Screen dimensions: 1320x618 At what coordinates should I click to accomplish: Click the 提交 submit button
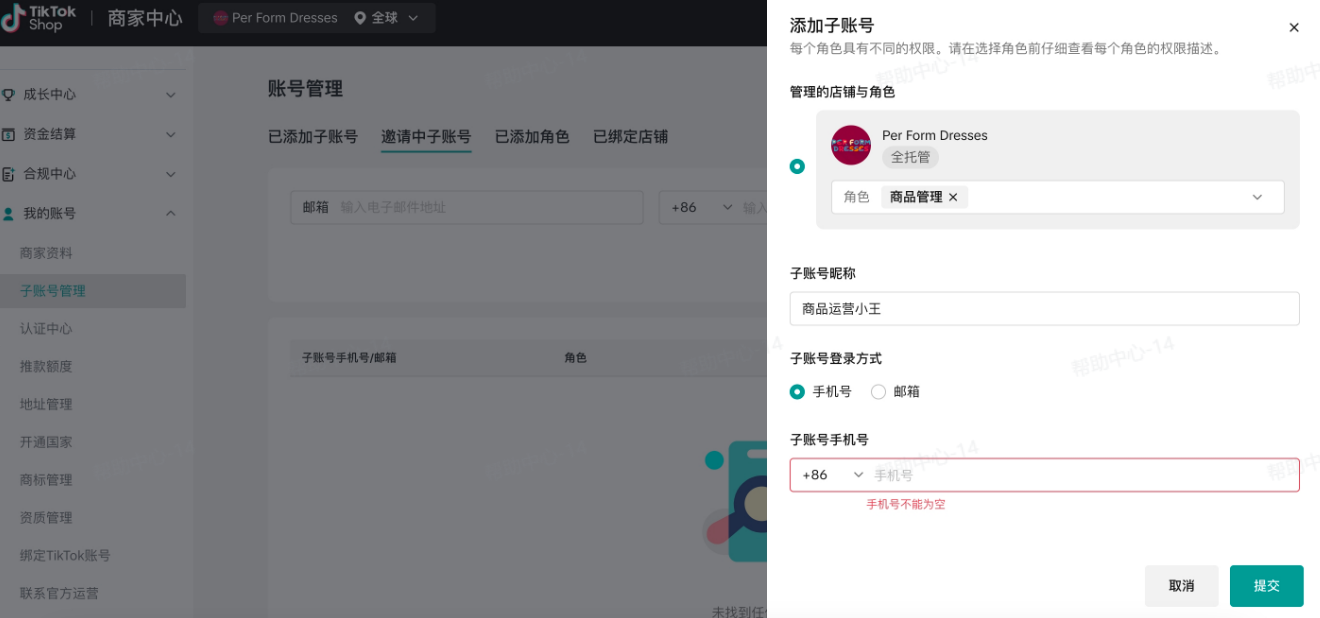(x=1266, y=586)
